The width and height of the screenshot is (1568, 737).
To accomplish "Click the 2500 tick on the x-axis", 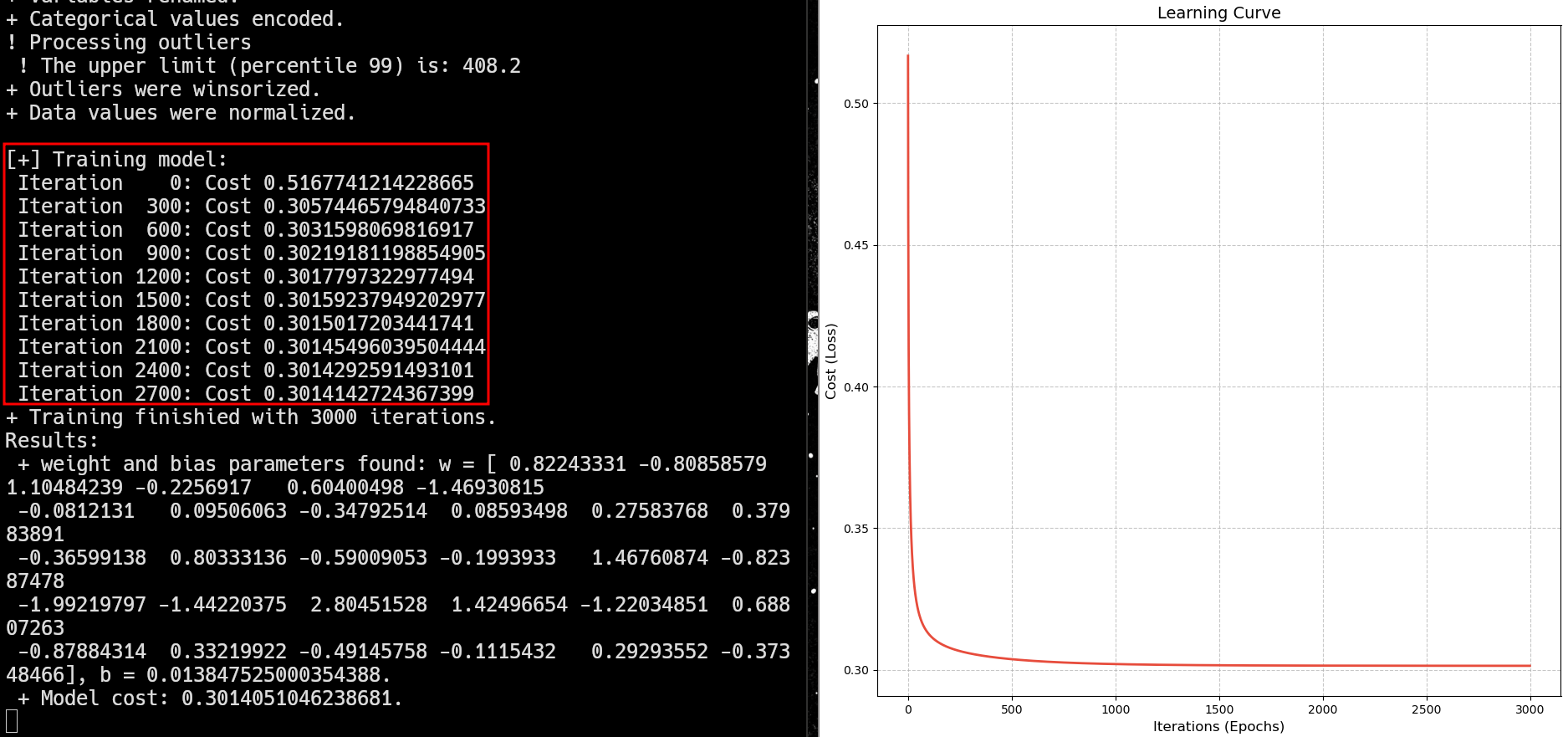I will pos(1427,709).
